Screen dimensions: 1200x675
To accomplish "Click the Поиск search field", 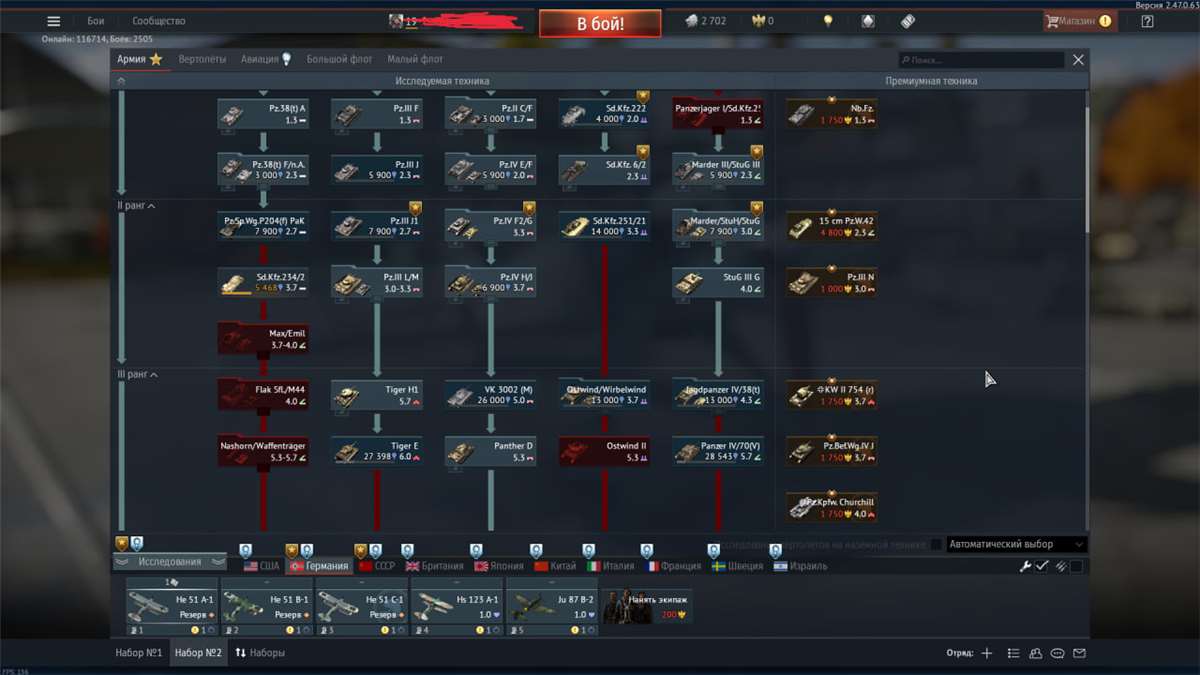I will coord(980,59).
